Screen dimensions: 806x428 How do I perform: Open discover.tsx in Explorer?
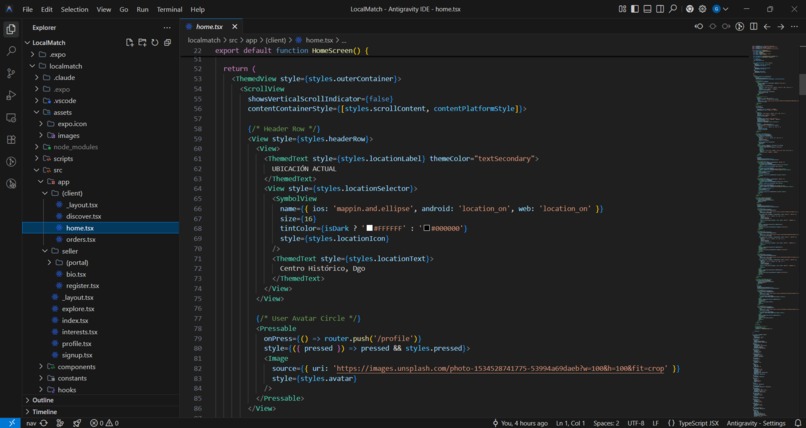tap(83, 216)
